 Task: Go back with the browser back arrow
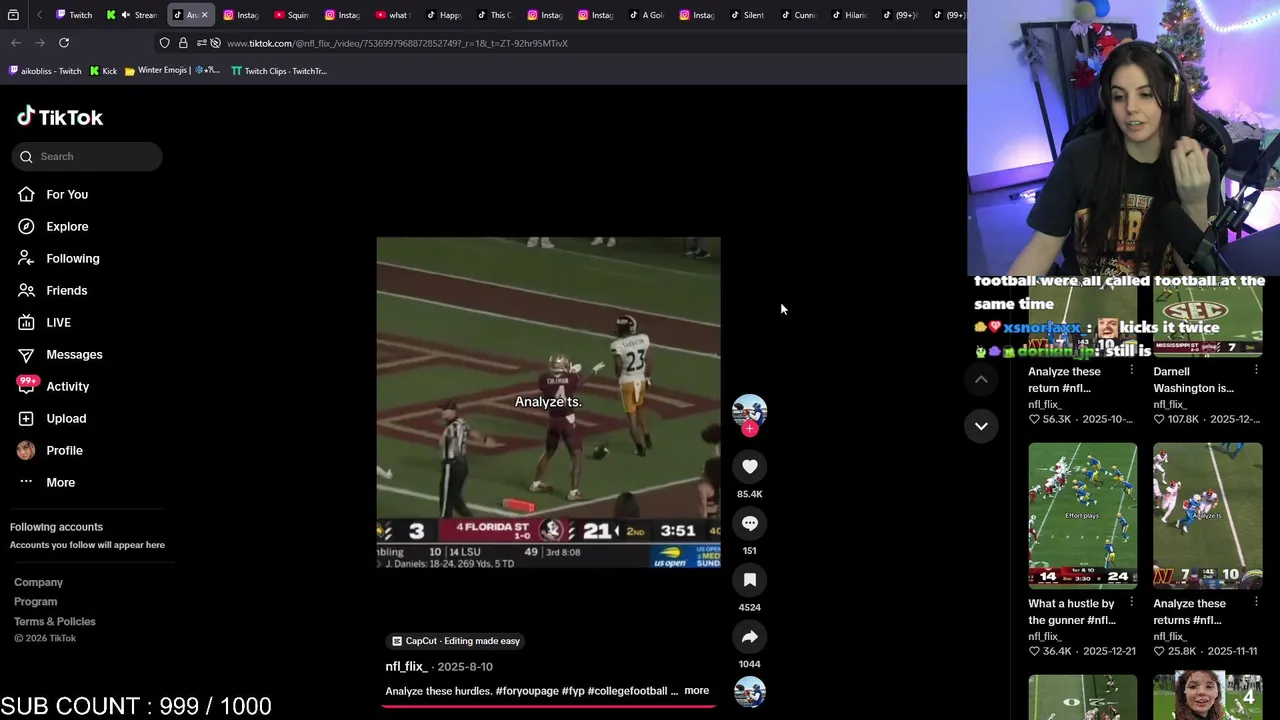(x=16, y=43)
